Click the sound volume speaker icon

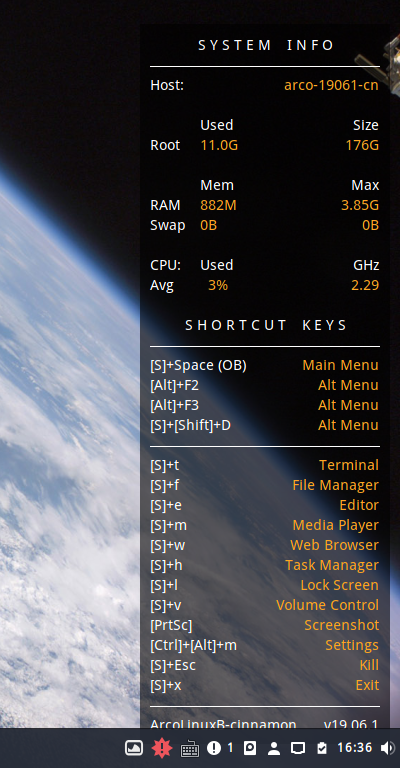click(x=388, y=748)
